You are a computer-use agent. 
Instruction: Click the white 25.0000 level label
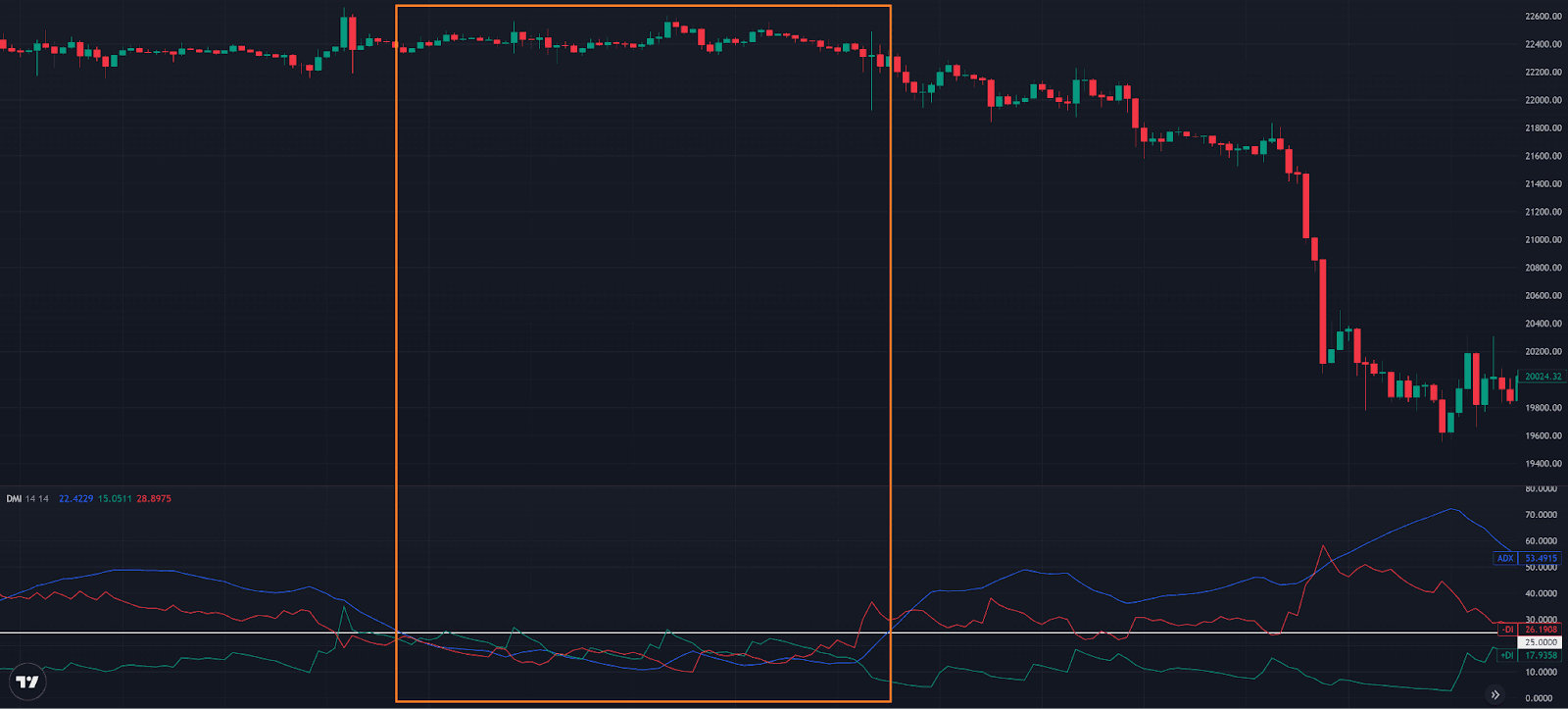pyautogui.click(x=1541, y=642)
